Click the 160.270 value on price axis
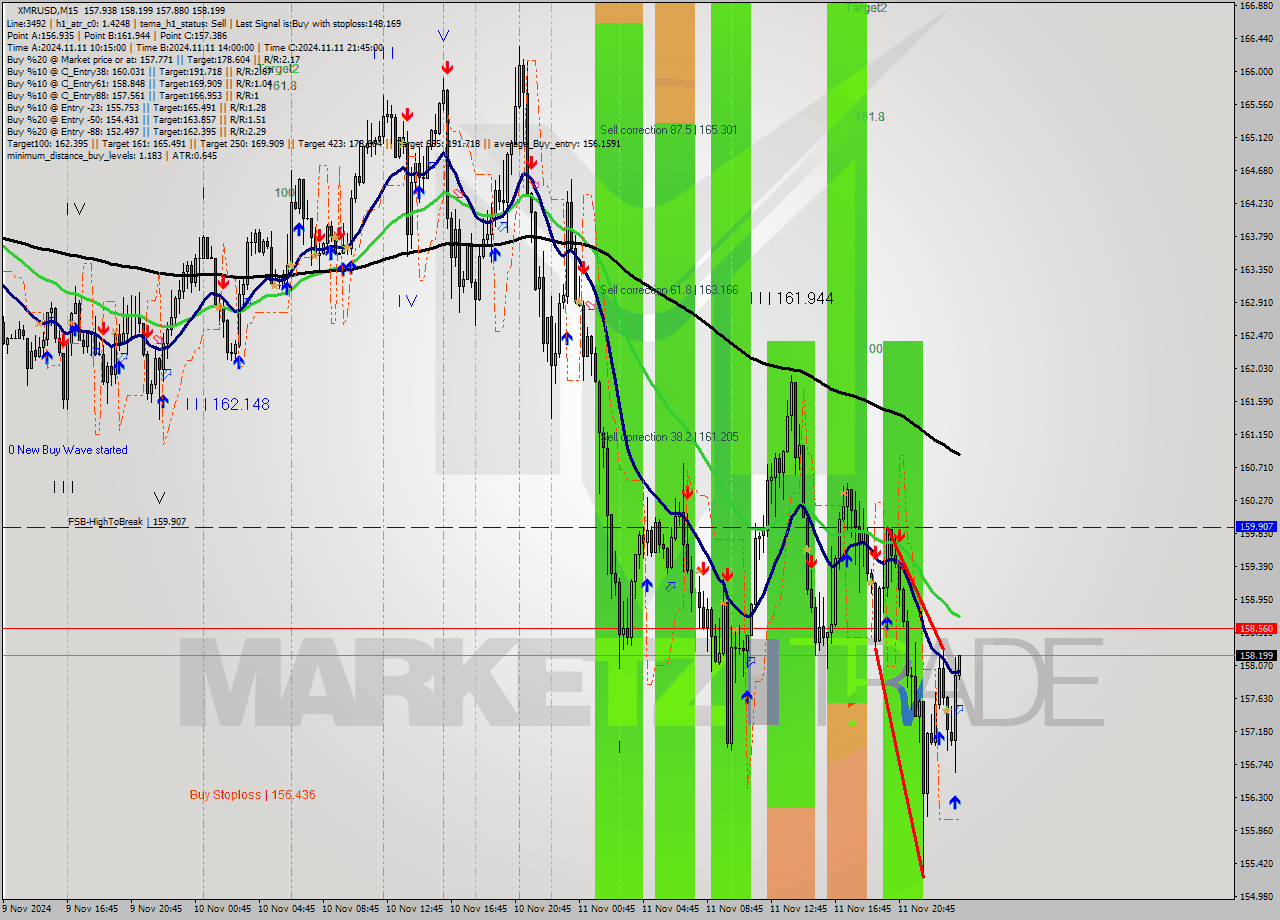Image resolution: width=1280 pixels, height=920 pixels. click(x=1256, y=500)
